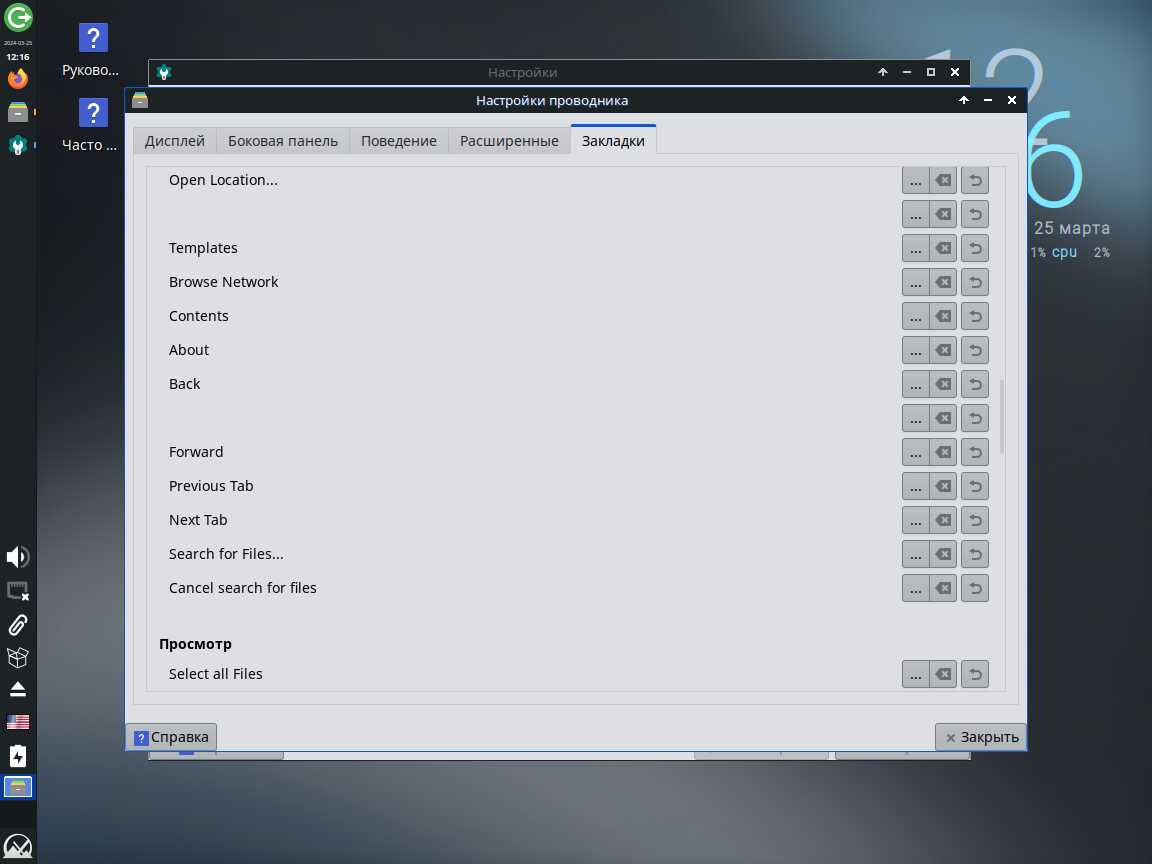Viewport: 1152px width, 864px height.
Task: Clear the Browse Network shortcut
Action: (943, 282)
